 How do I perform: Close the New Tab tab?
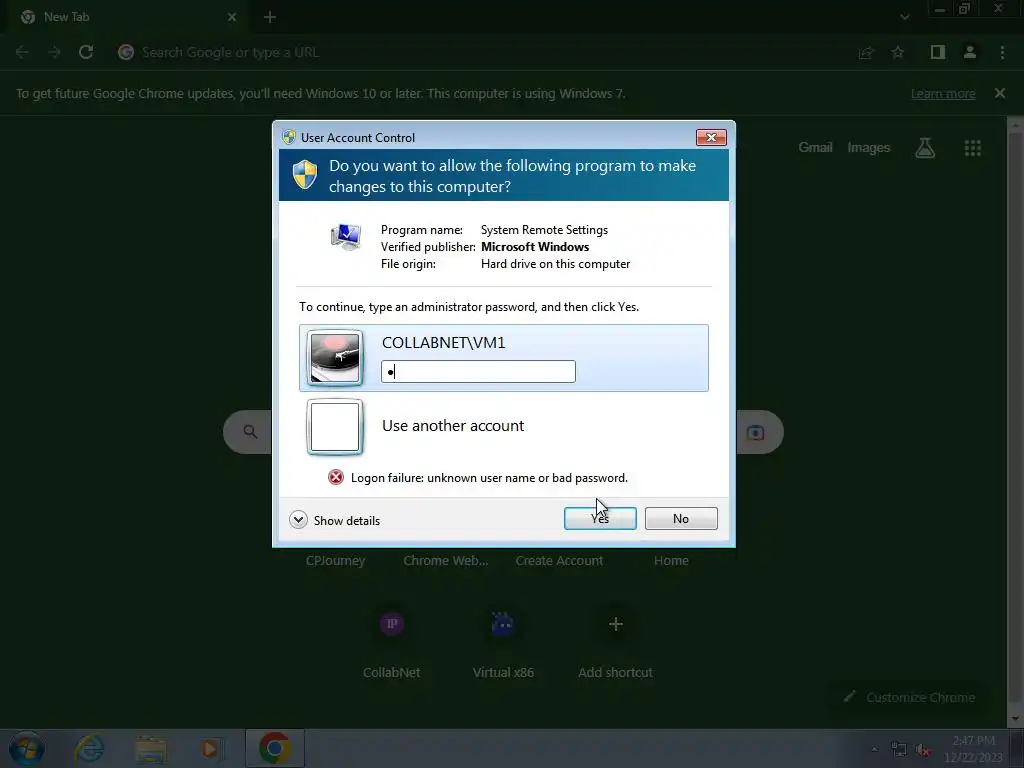(232, 17)
